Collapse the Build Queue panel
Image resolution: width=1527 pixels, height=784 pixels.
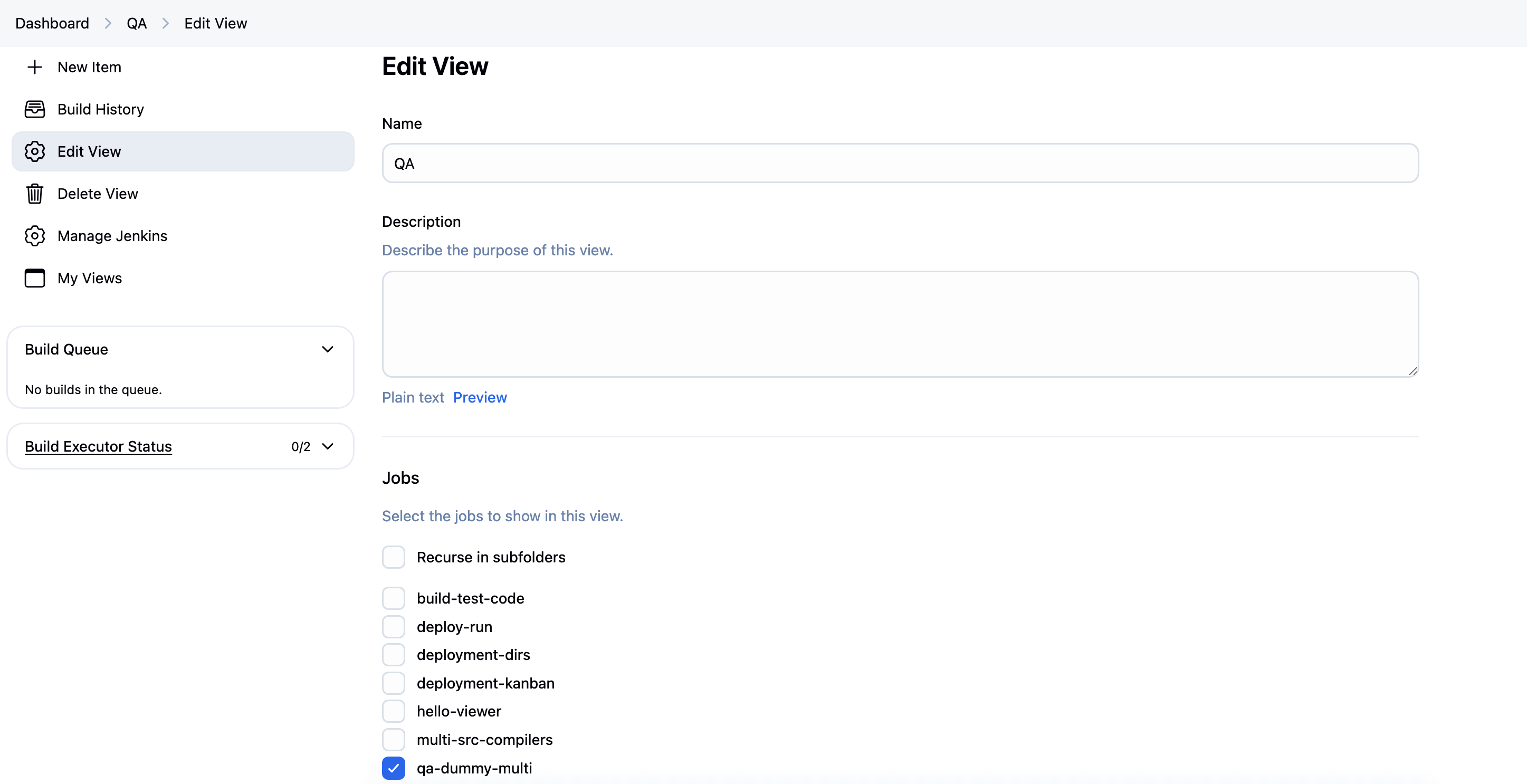coord(327,350)
